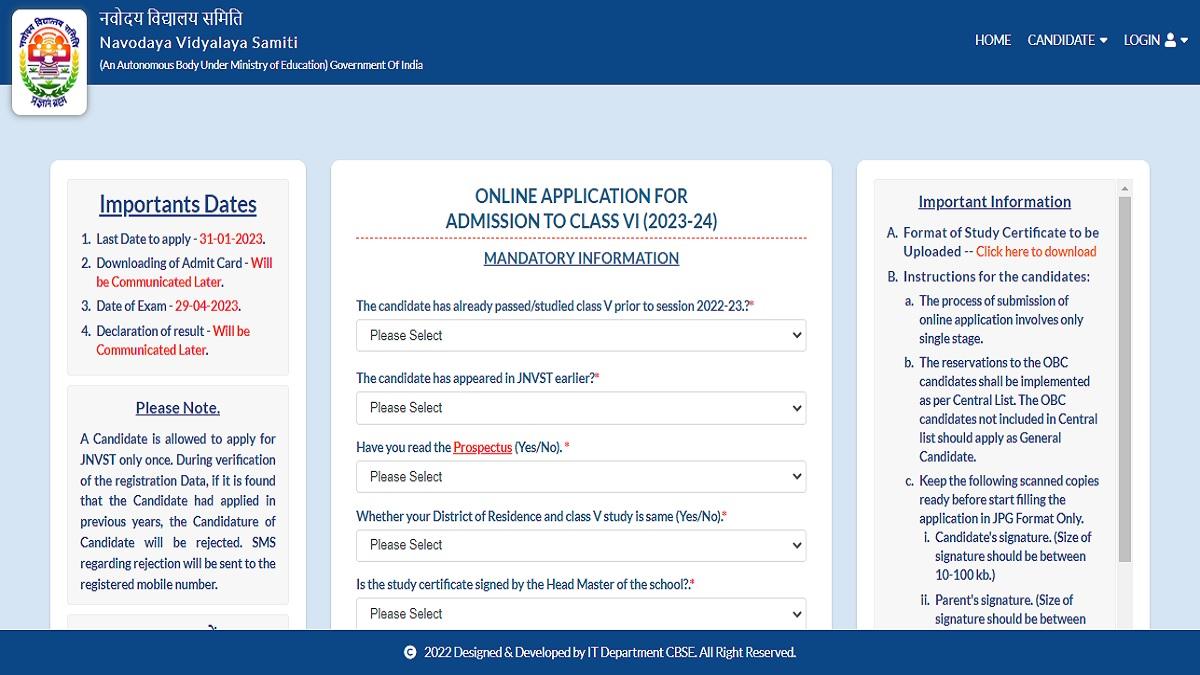Open the class V passed/studied dropdown
Image resolution: width=1200 pixels, height=675 pixels.
(x=581, y=335)
